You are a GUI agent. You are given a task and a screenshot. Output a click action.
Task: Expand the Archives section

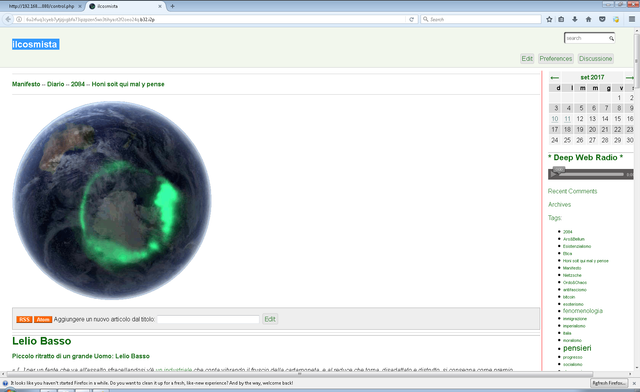click(x=559, y=205)
